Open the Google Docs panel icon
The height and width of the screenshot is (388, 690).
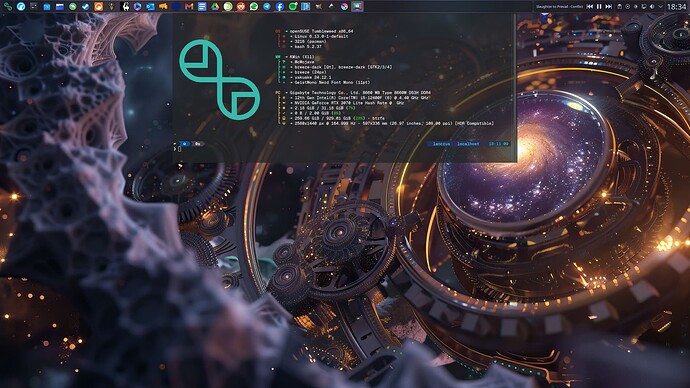[202, 6]
